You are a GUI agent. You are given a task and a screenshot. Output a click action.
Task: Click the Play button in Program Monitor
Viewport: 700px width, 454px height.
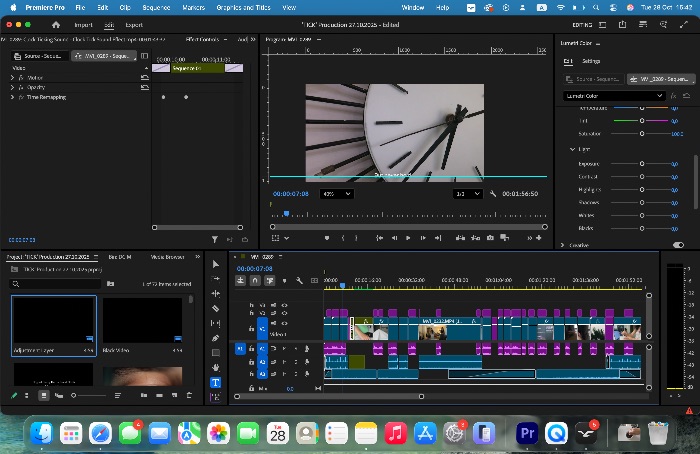click(x=408, y=238)
